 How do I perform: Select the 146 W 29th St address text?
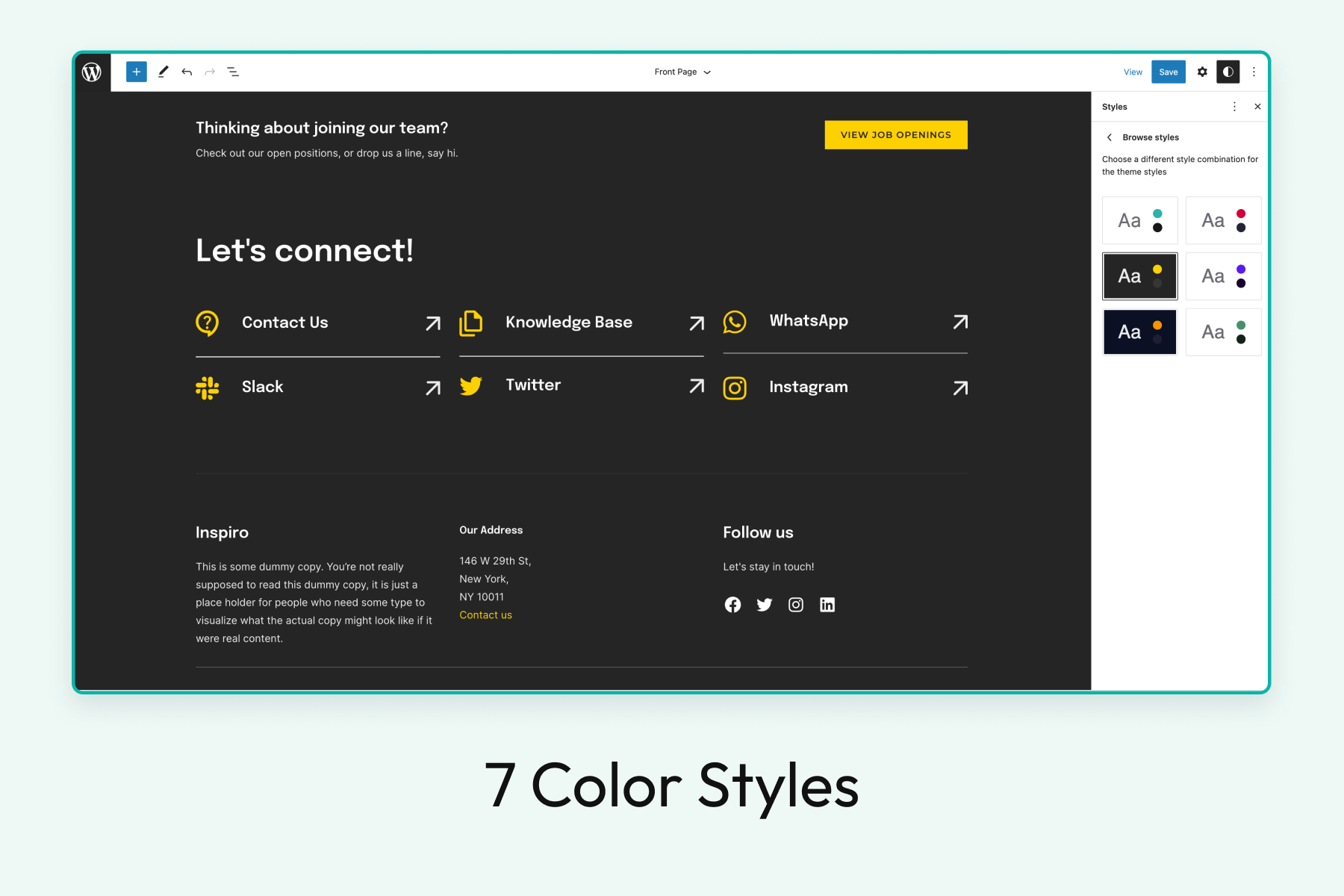(x=495, y=561)
